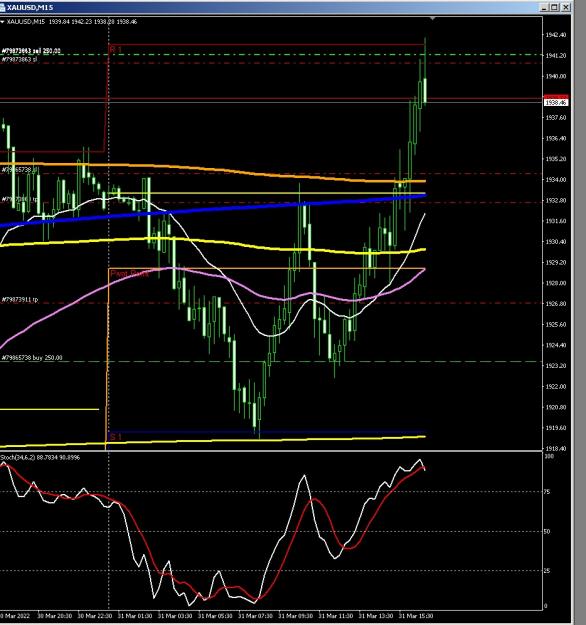This screenshot has width=586, height=625.
Task: Click price scale value 1942.40
Action: pos(556,35)
